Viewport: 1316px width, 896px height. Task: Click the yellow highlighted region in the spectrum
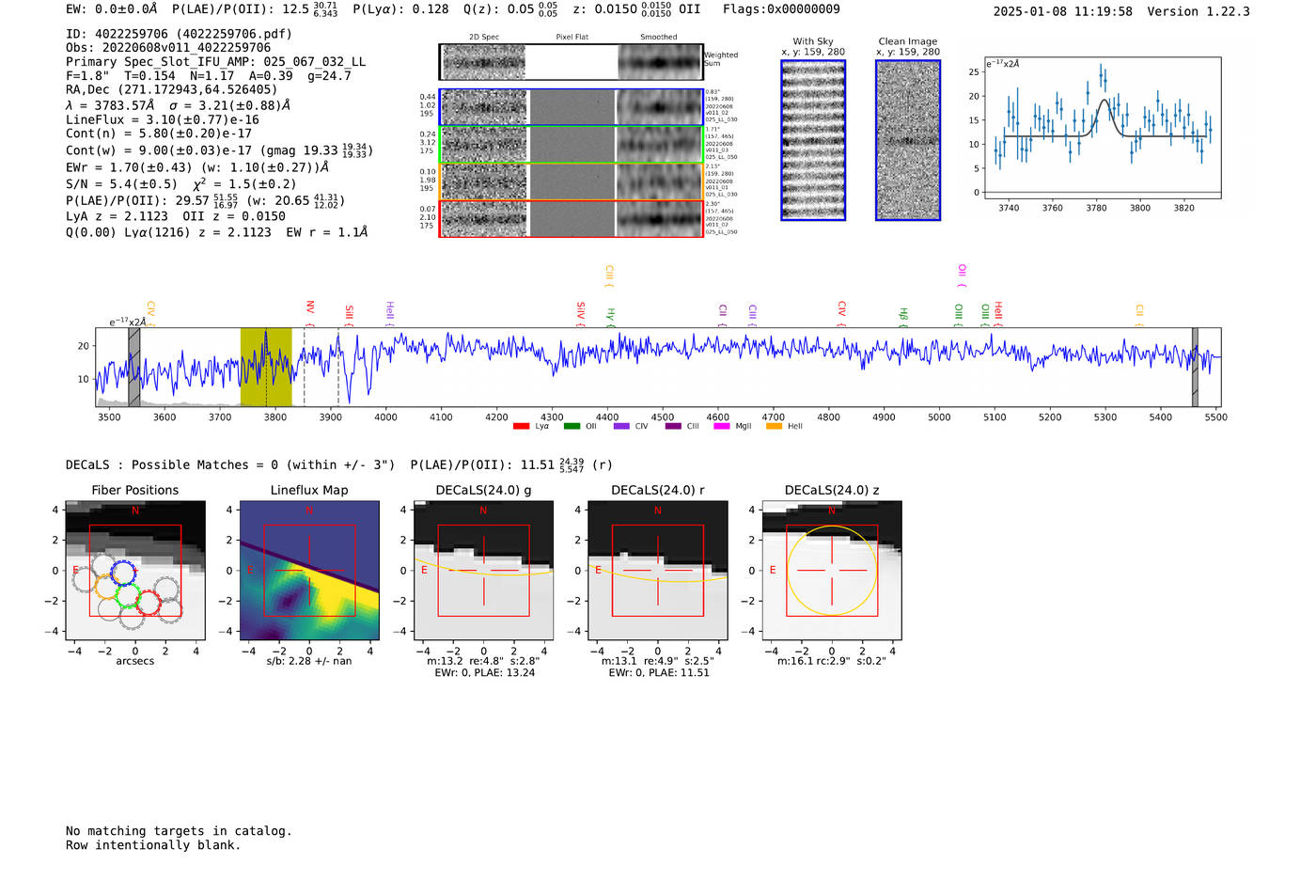click(x=266, y=367)
